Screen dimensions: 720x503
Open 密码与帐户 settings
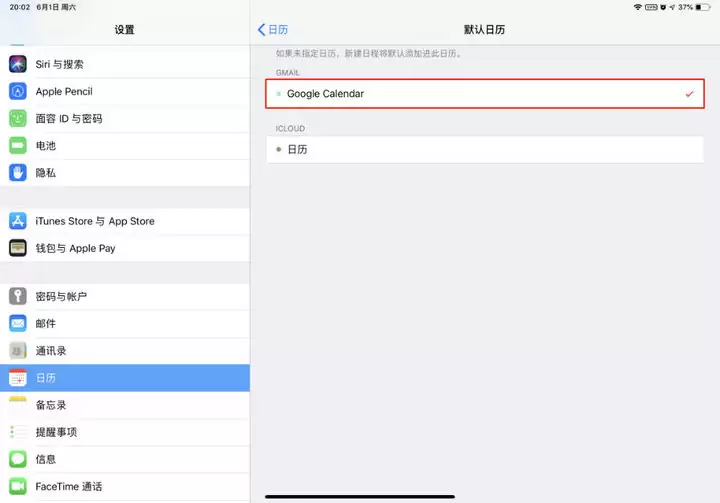click(125, 296)
